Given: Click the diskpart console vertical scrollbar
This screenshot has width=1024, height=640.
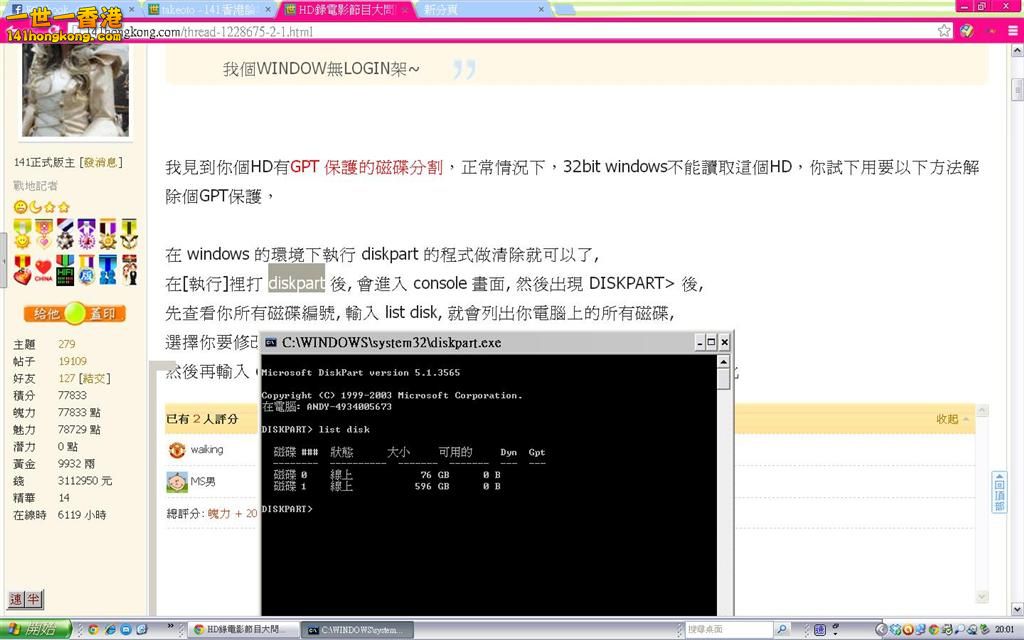Looking at the screenshot, I should 724,480.
